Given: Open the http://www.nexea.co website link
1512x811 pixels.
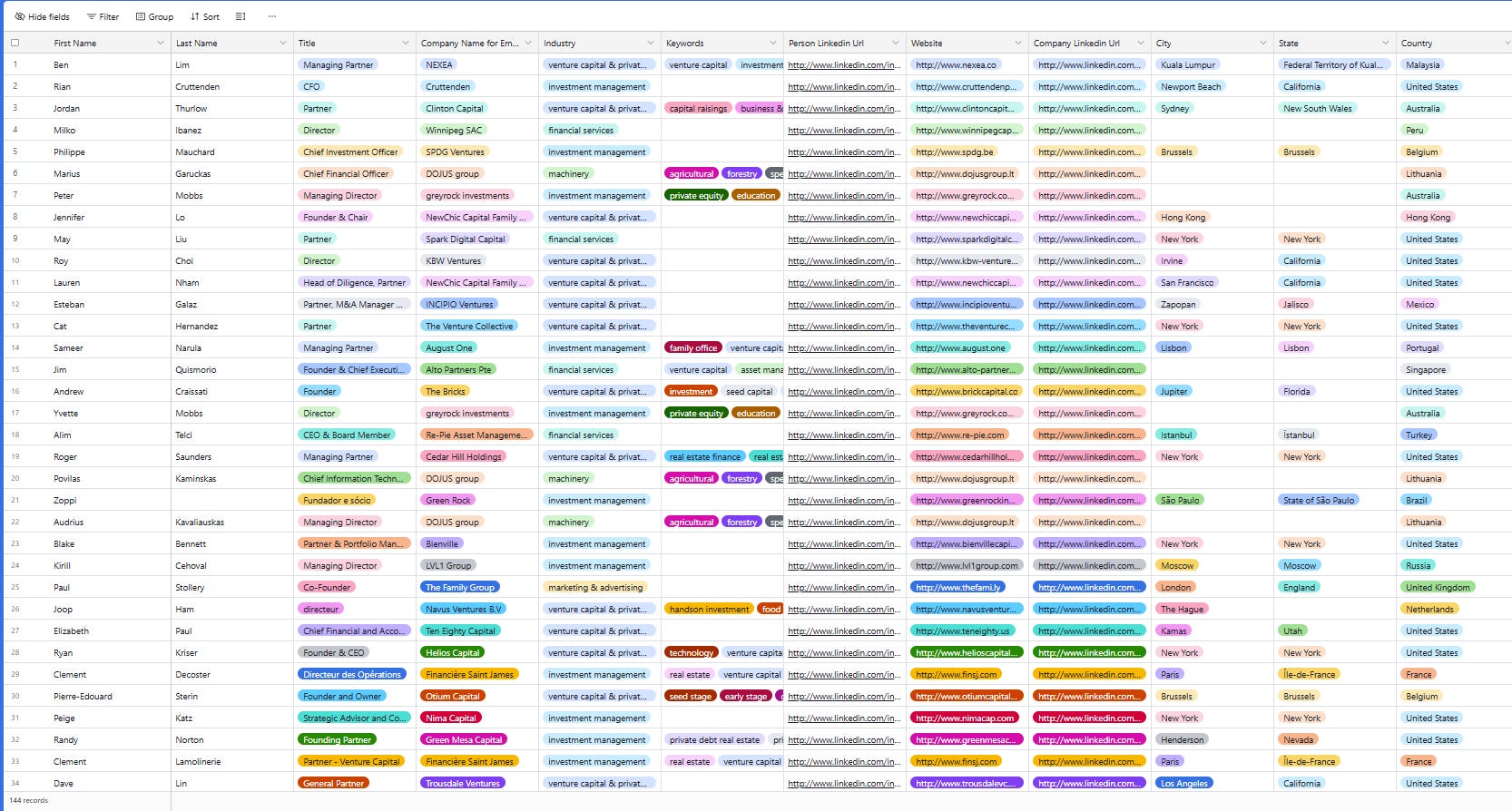Looking at the screenshot, I should click(x=956, y=65).
